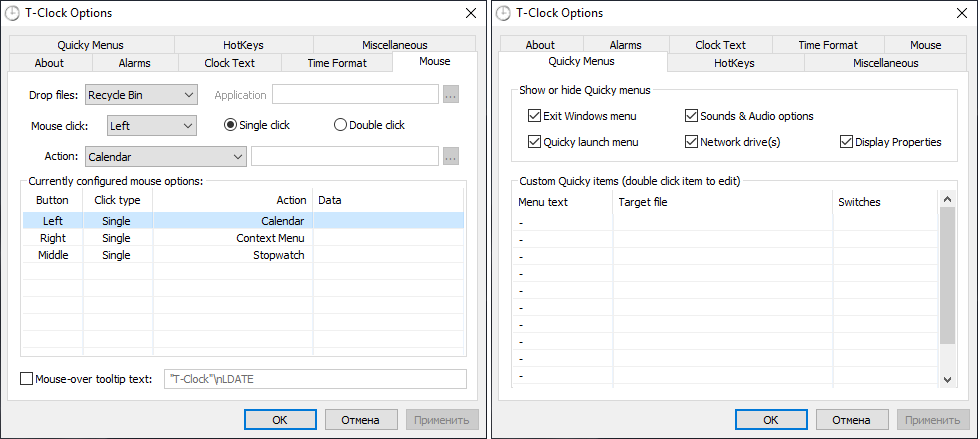Enable Mouse-over tooltip text checkbox
Image resolution: width=980 pixels, height=439 pixels.
click(26, 379)
